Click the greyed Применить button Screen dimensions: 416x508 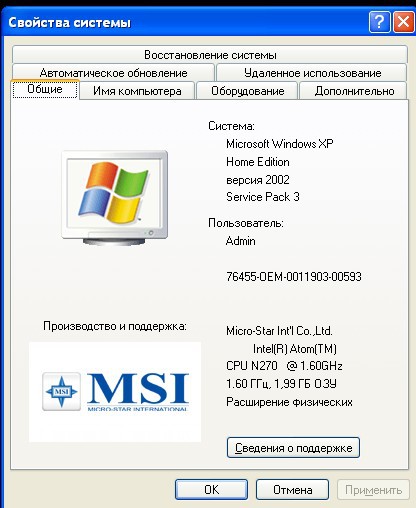[373, 490]
